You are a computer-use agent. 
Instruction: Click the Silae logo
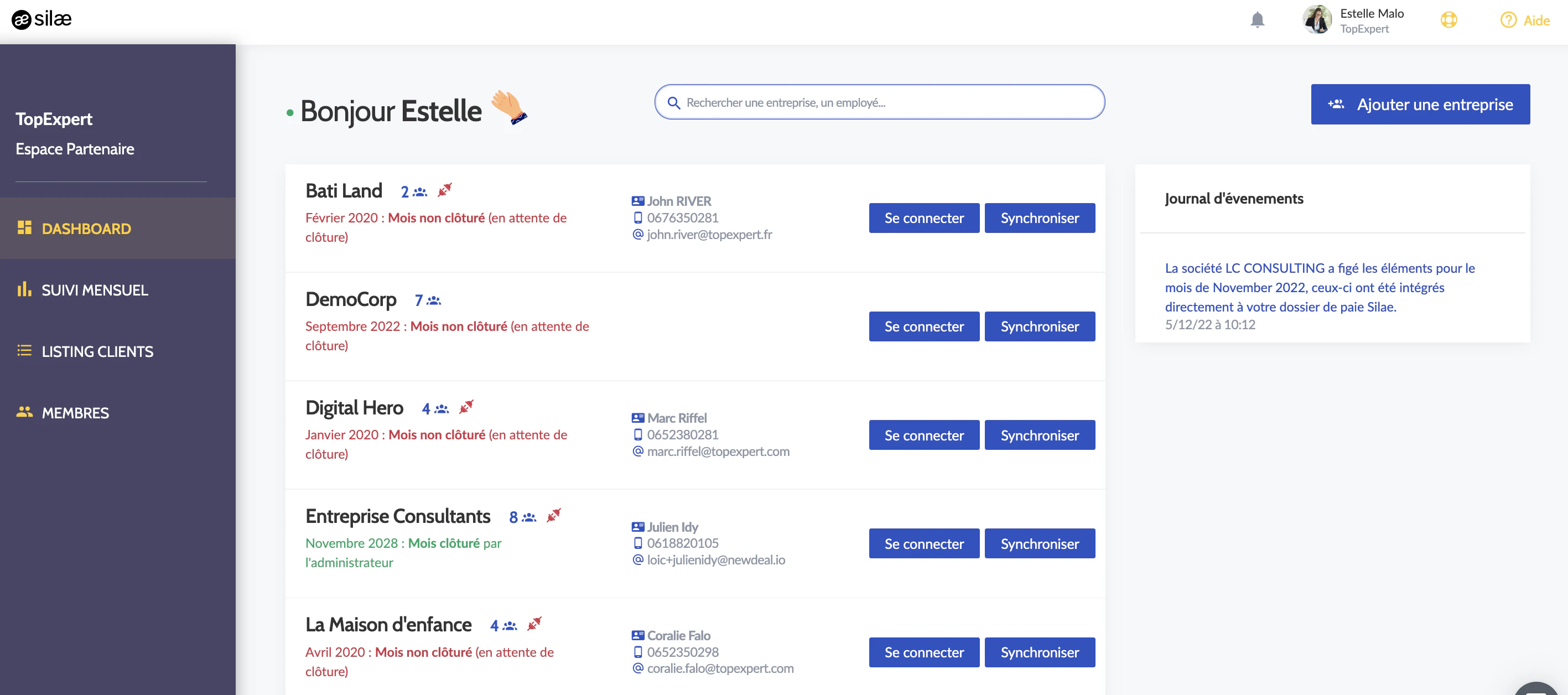pyautogui.click(x=41, y=19)
